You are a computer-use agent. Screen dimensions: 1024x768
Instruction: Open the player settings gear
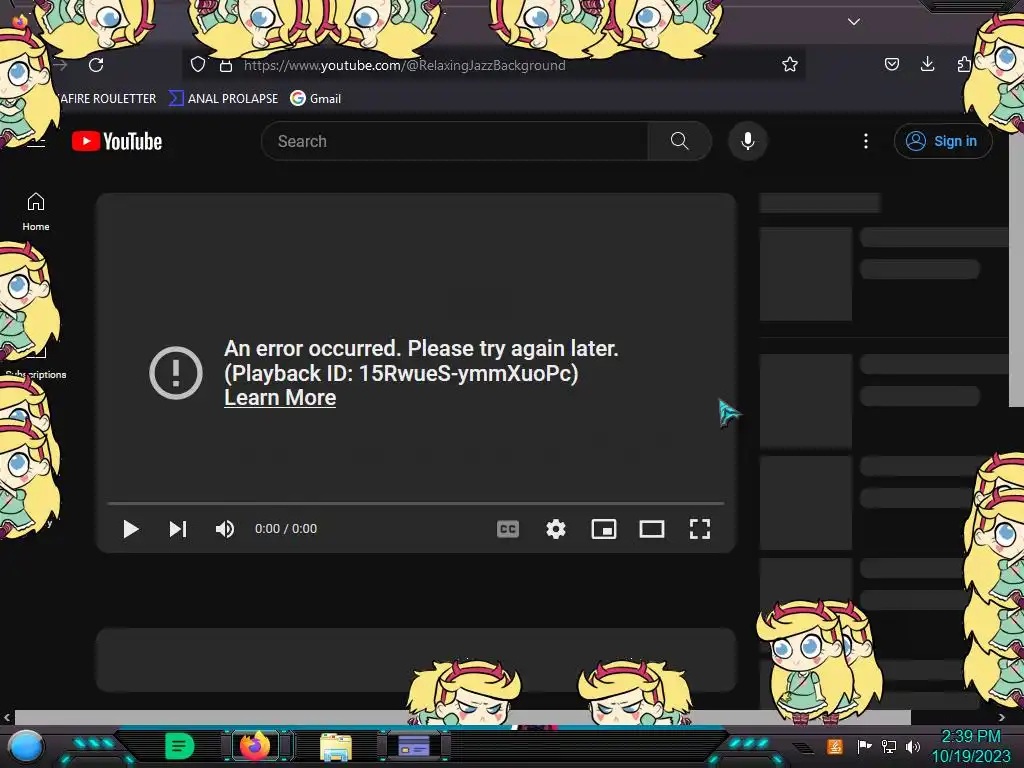click(x=556, y=529)
